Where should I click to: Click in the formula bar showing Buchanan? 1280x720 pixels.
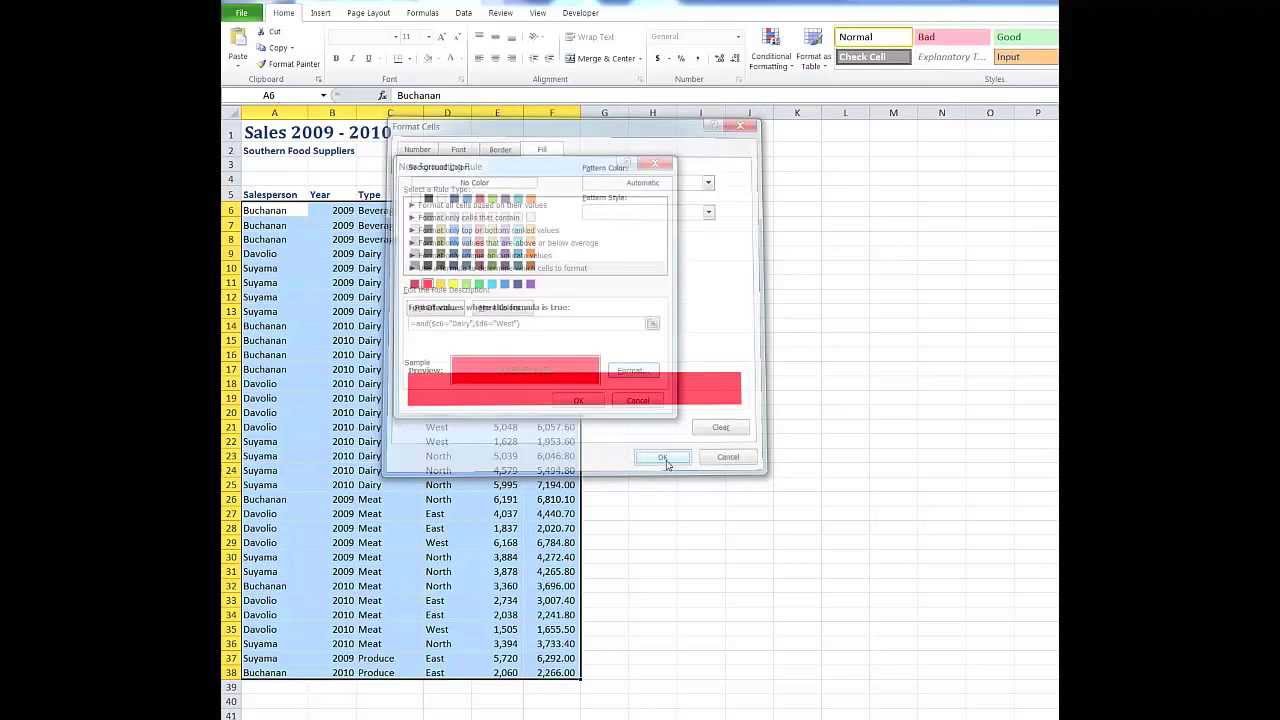[725, 96]
